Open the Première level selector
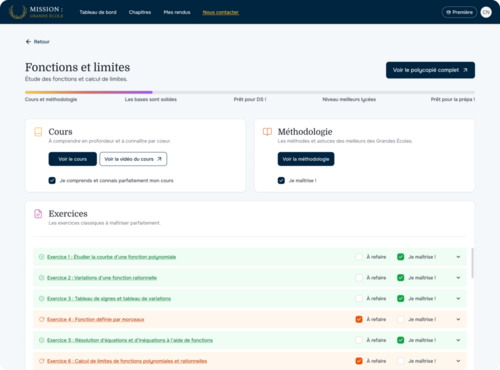This screenshot has width=500, height=370. click(x=459, y=12)
